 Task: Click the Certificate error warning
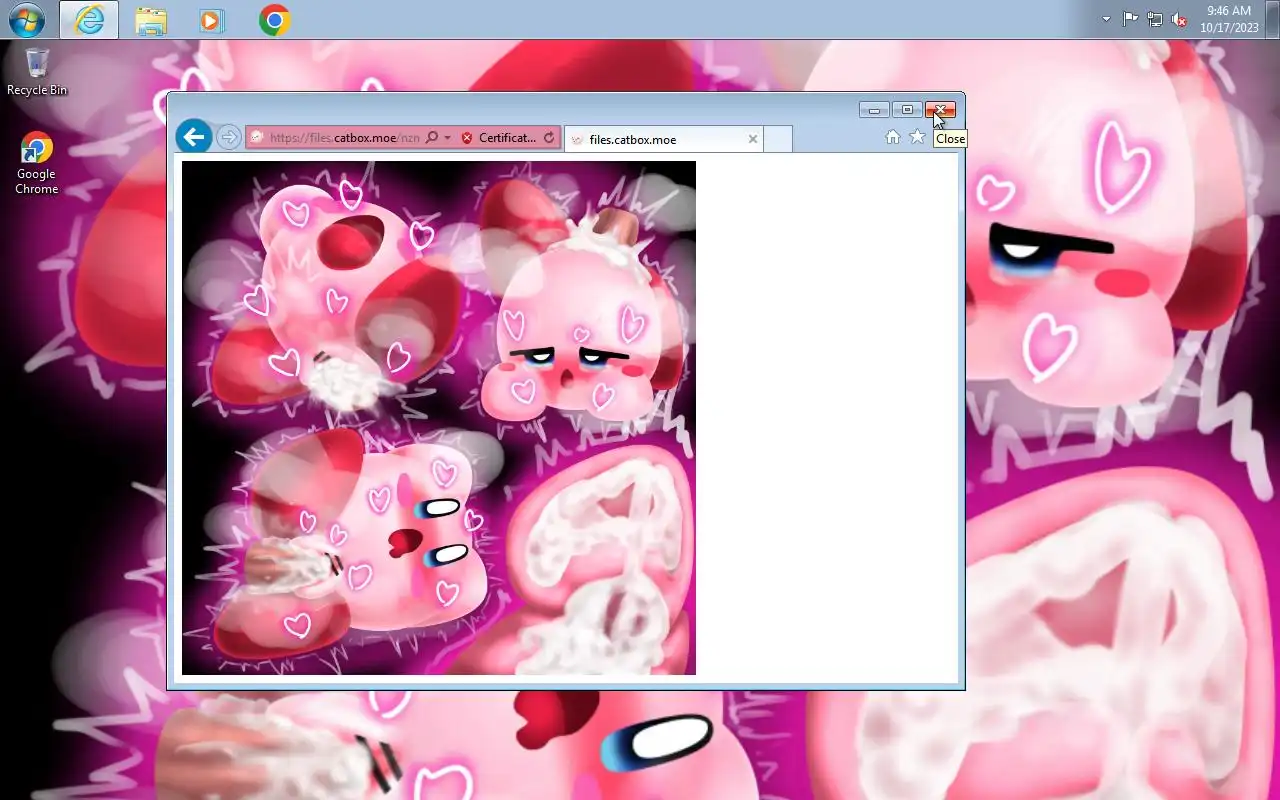(x=499, y=138)
